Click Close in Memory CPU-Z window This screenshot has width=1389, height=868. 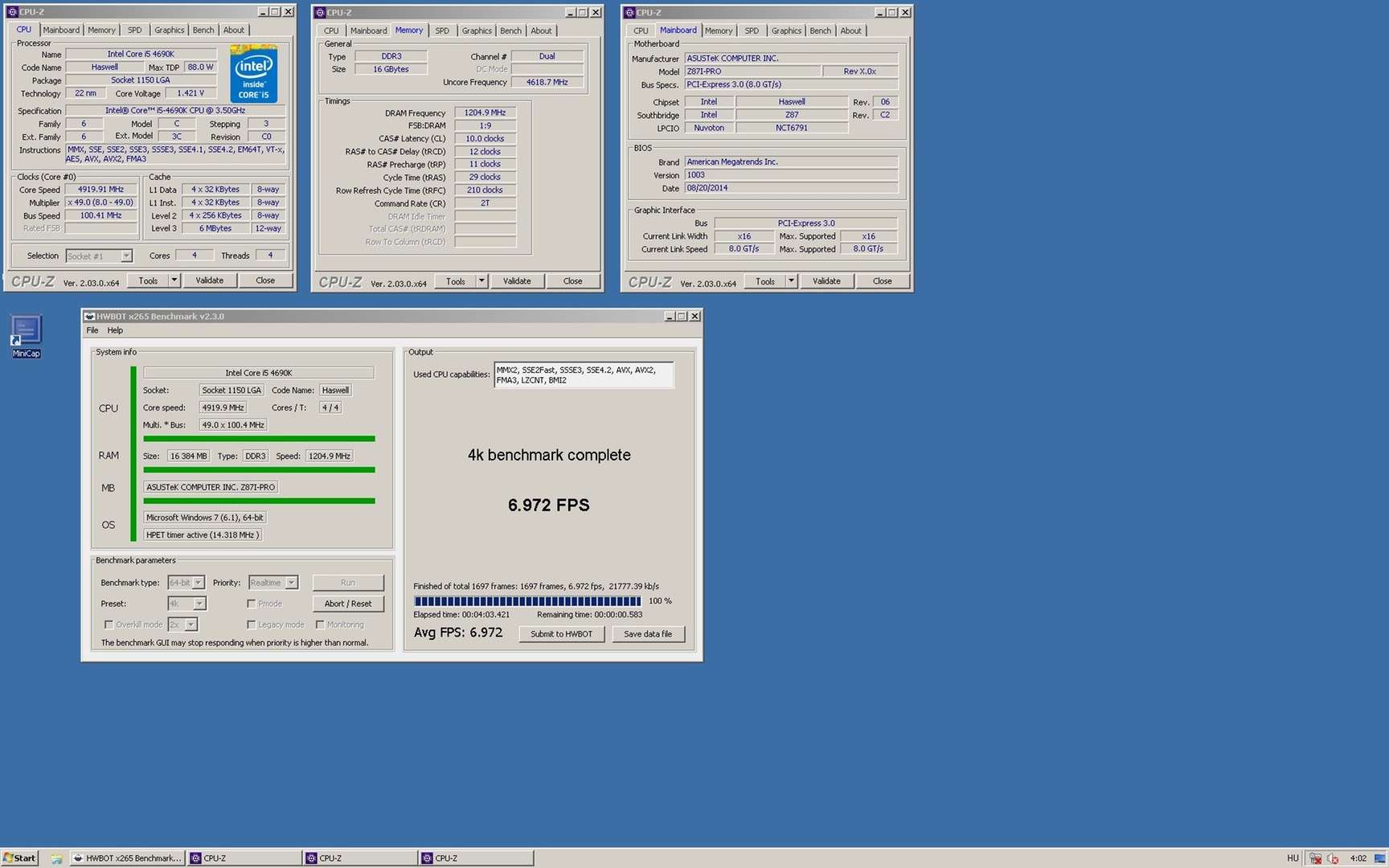coord(572,281)
